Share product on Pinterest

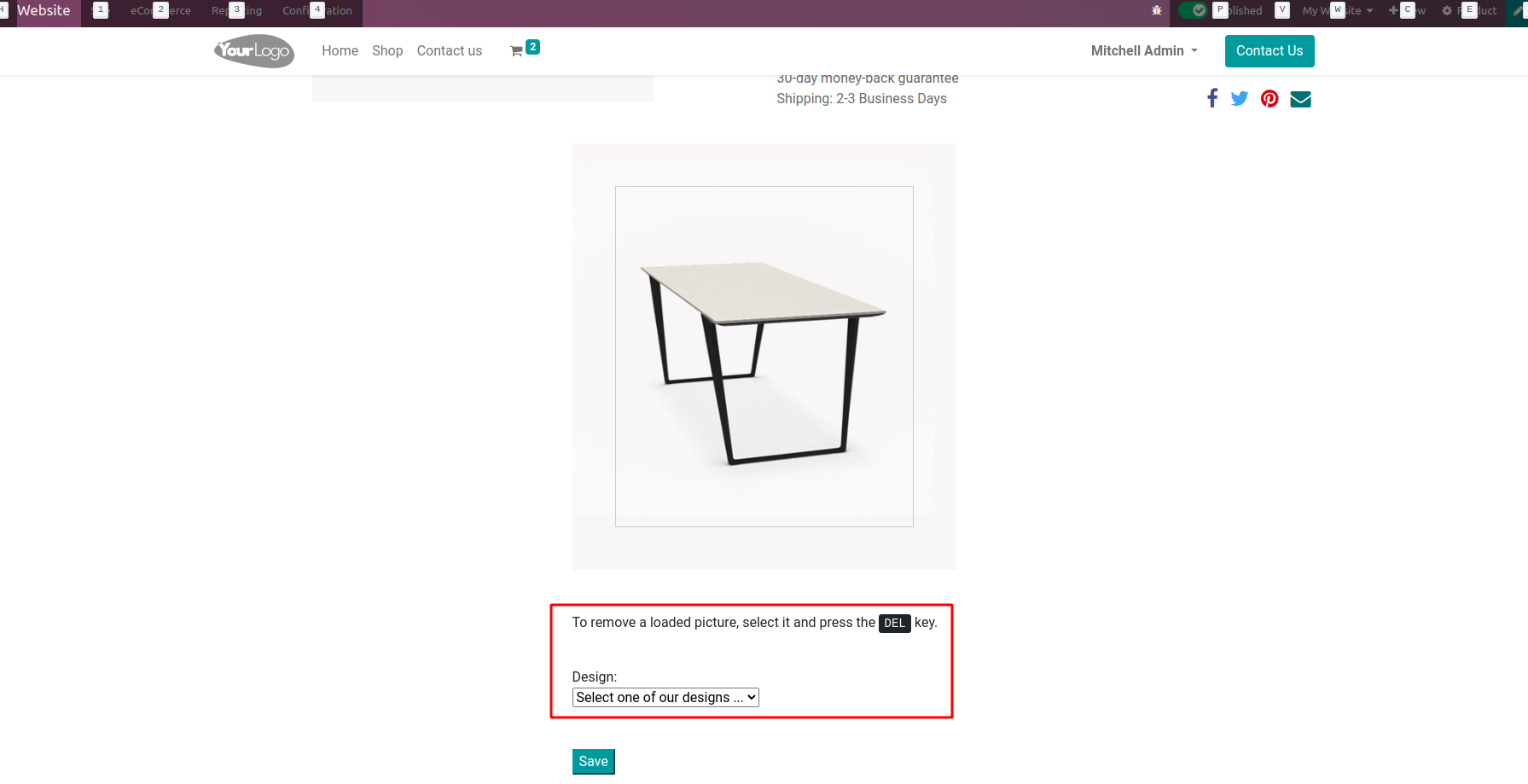point(1269,98)
